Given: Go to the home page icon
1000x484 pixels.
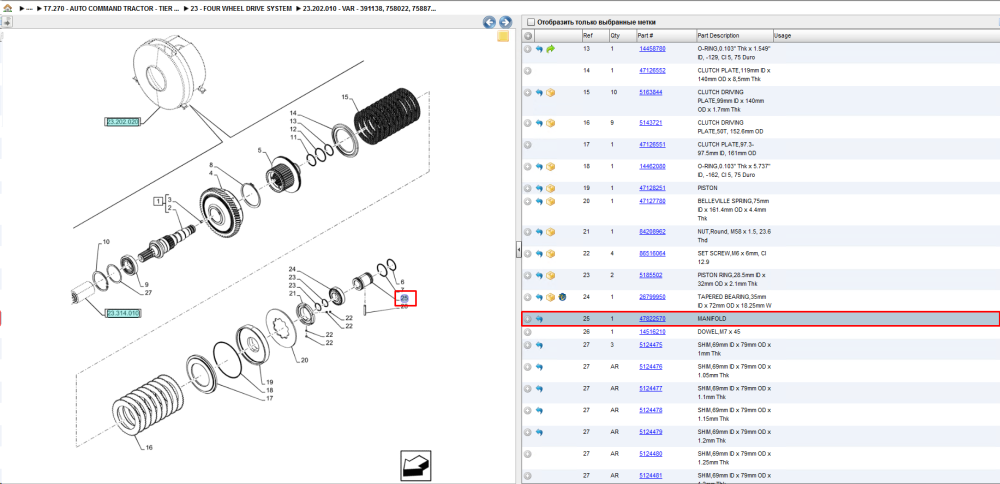Looking at the screenshot, I should [6, 10].
